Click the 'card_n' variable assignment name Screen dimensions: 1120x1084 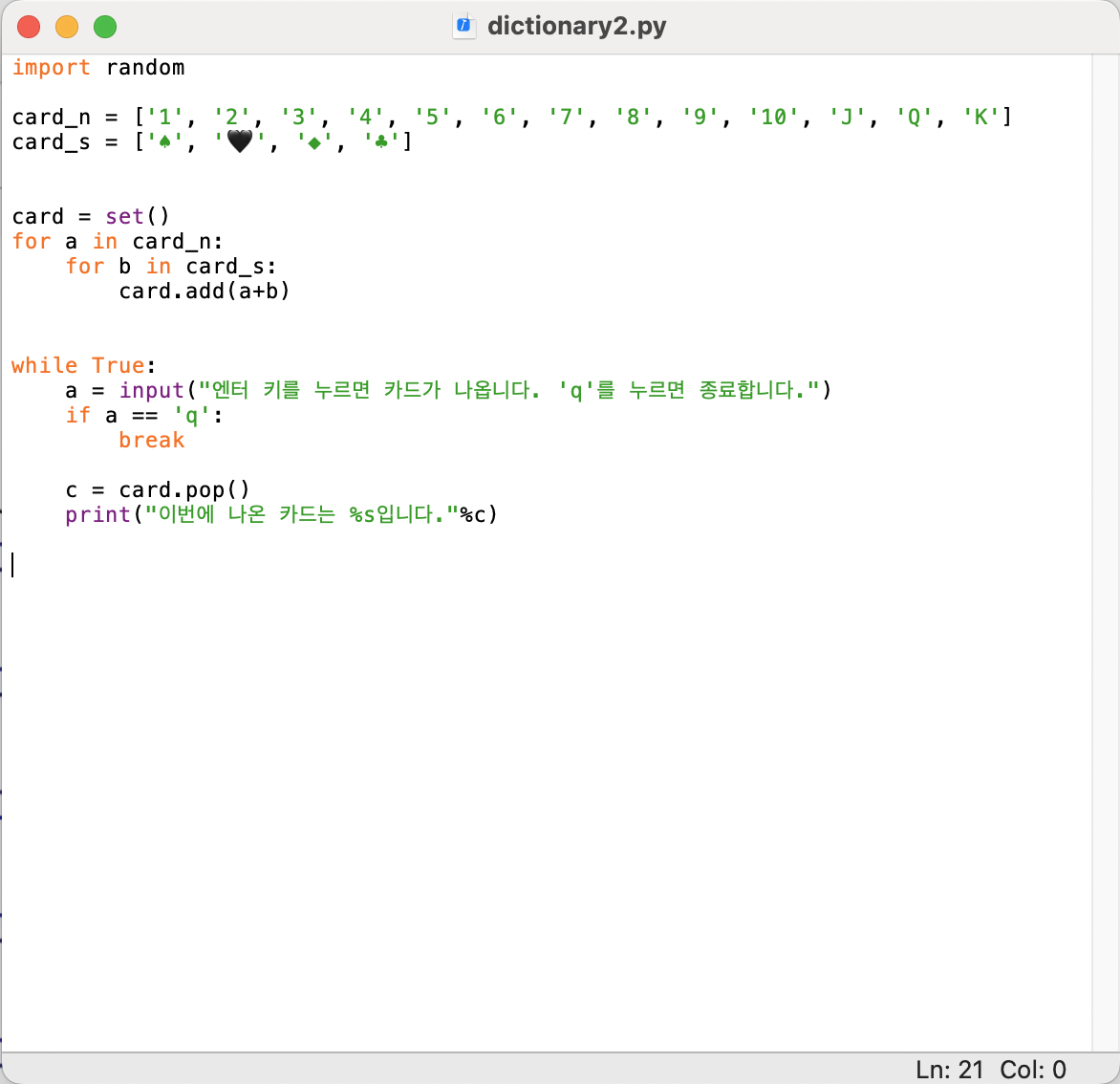[x=51, y=118]
